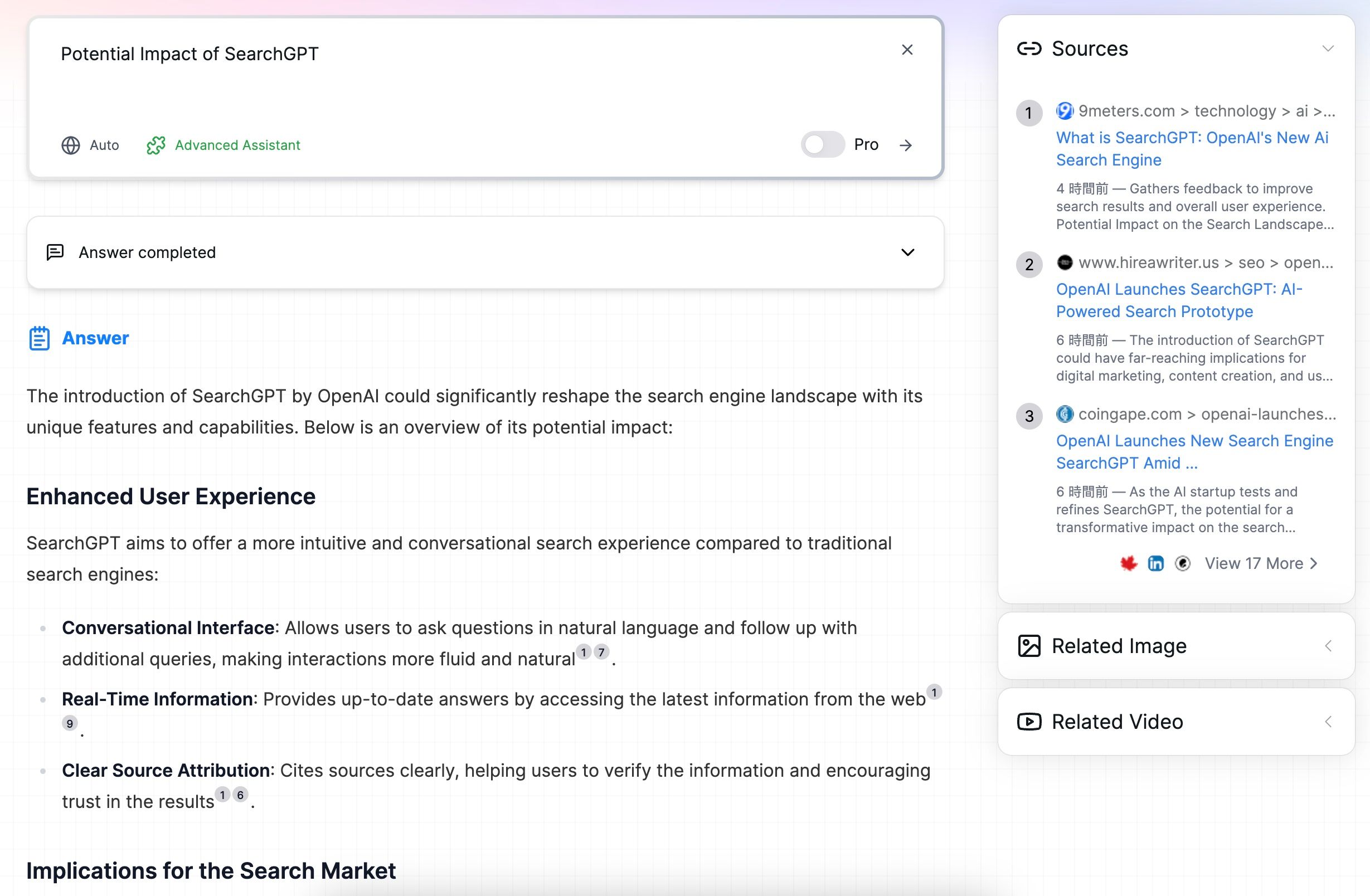Click the LinkedIn source icon

[x=1156, y=563]
